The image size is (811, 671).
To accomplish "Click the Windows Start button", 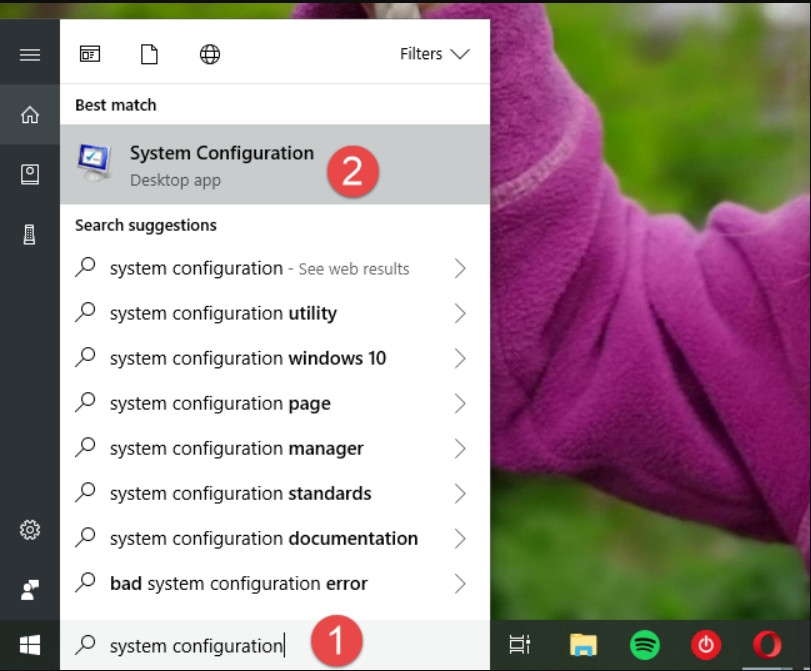I will point(30,645).
